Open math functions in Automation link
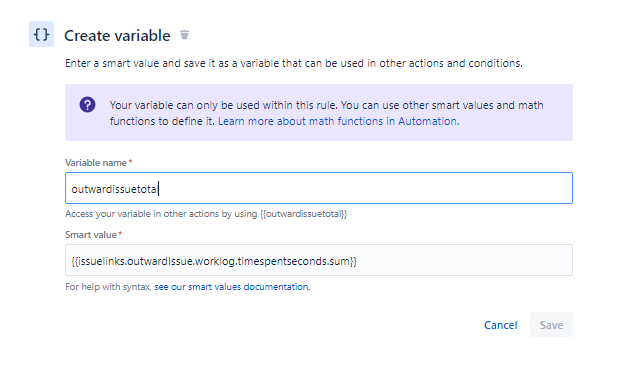This screenshot has width=628, height=367. click(x=338, y=121)
